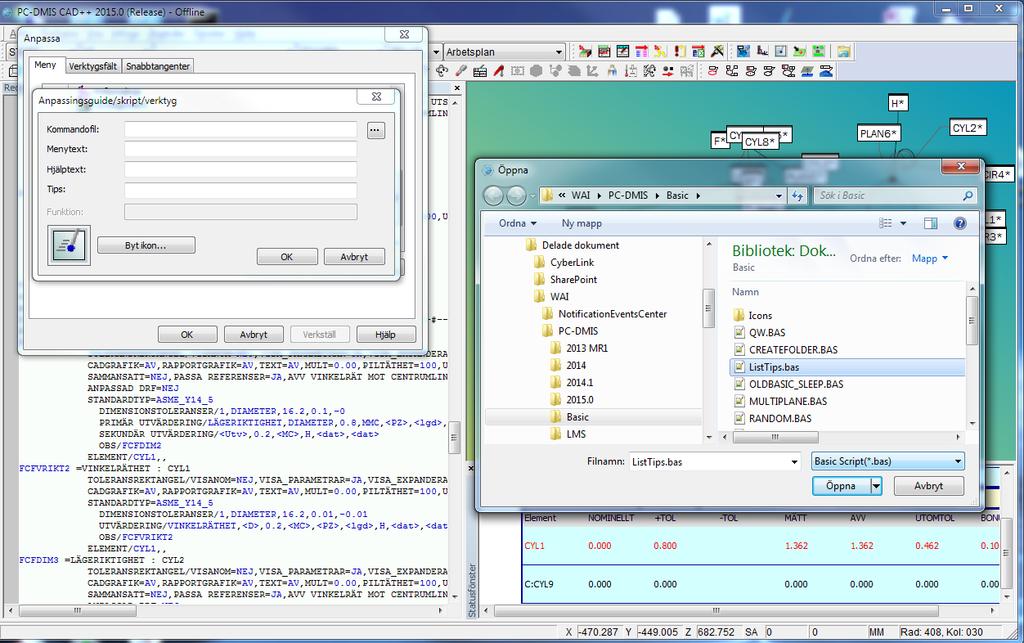Click the vertical scrollbar of the file list
The height and width of the screenshot is (643, 1024).
point(971,320)
